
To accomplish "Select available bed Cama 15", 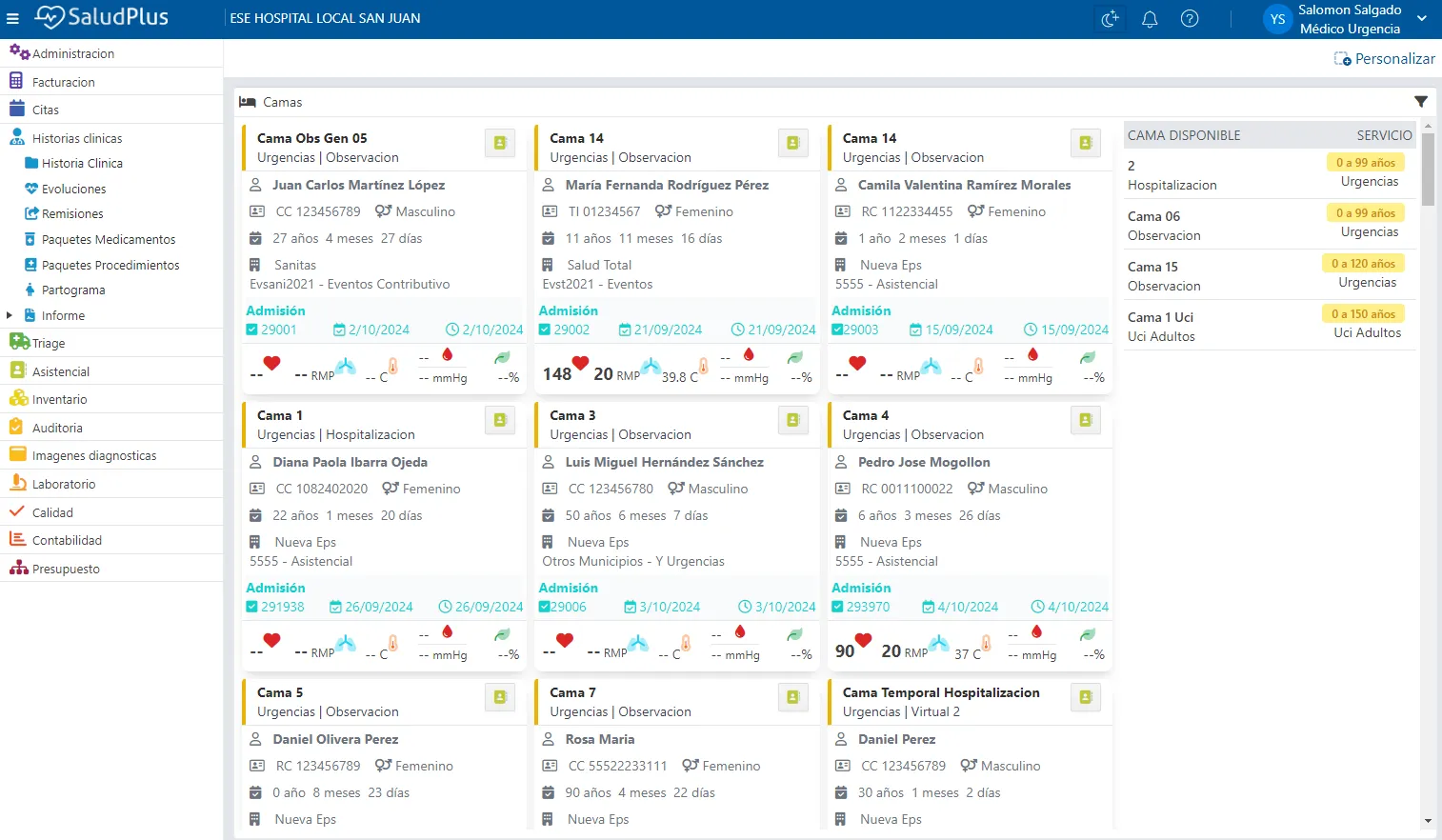I will [1270, 275].
